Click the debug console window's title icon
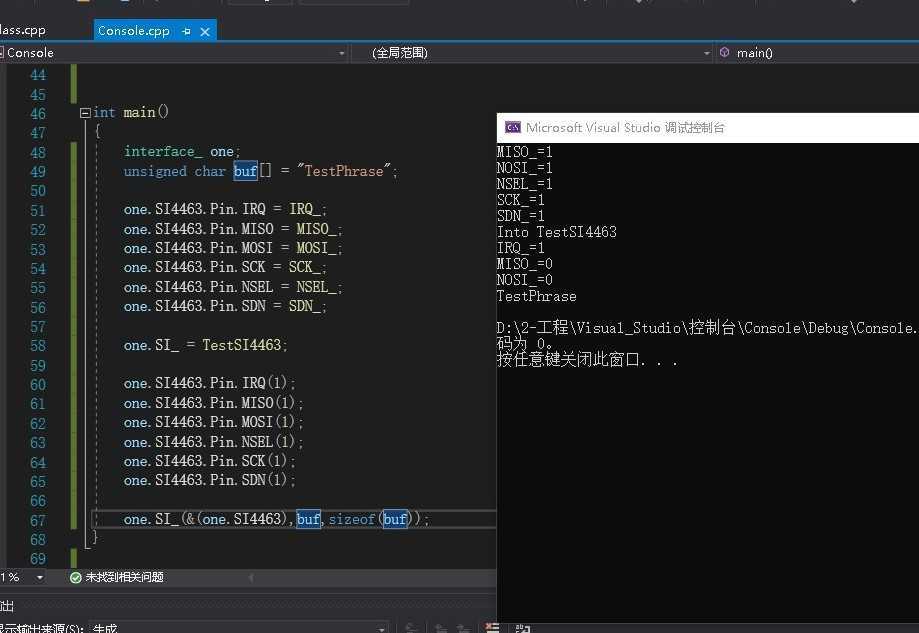The image size is (919, 633). click(x=513, y=127)
